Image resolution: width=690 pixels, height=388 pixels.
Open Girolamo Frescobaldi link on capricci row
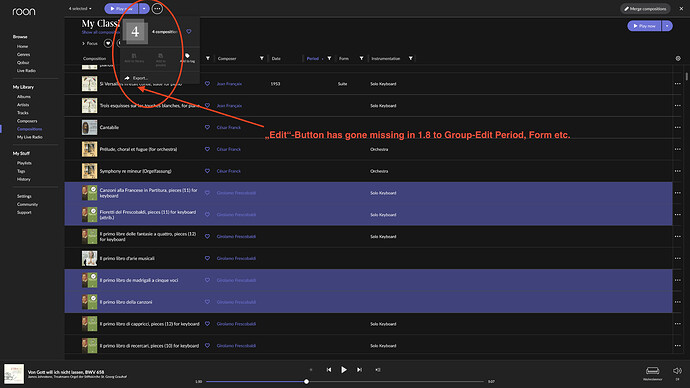pos(236,324)
